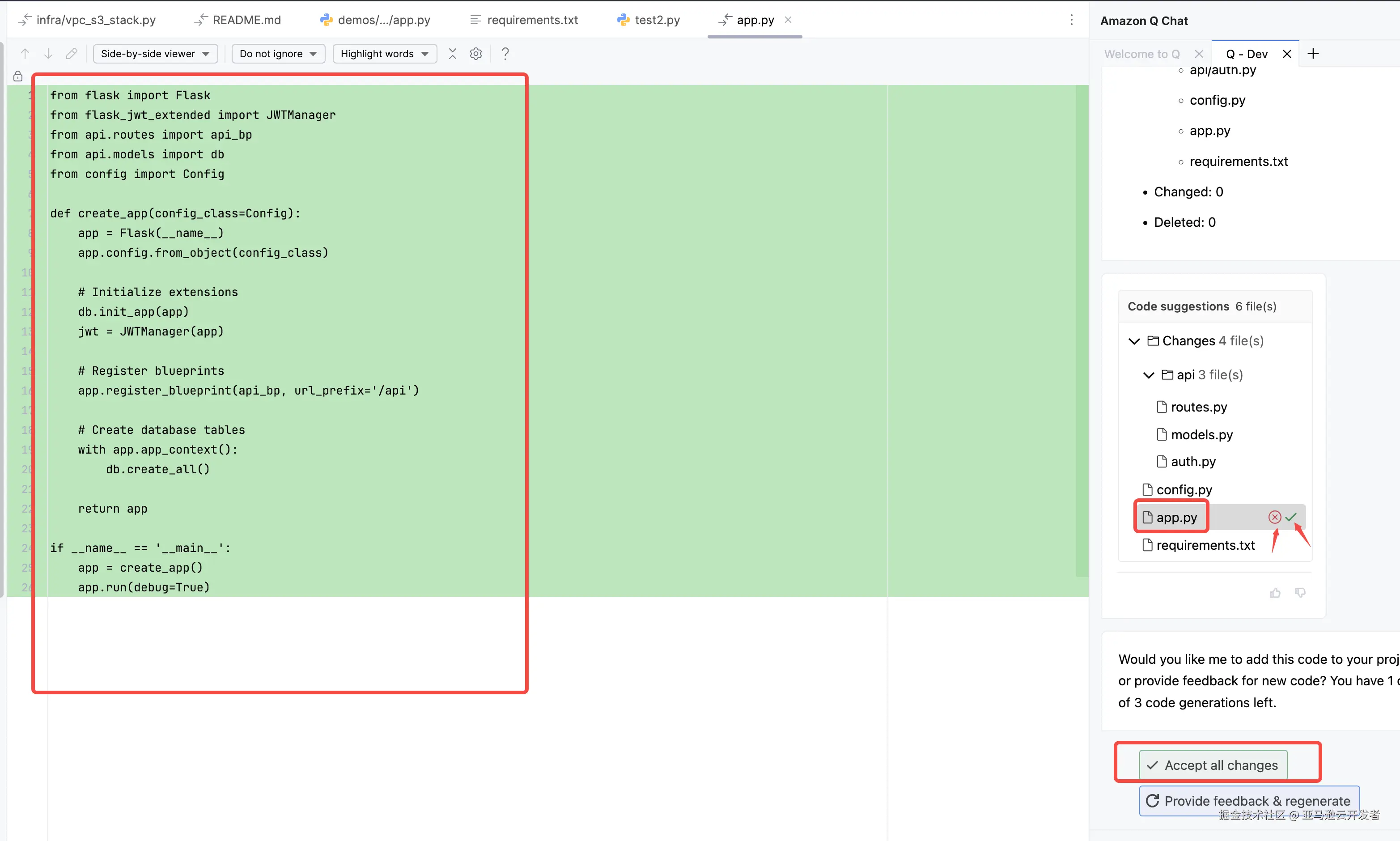Switch to Welcome to Q tab

[1141, 54]
